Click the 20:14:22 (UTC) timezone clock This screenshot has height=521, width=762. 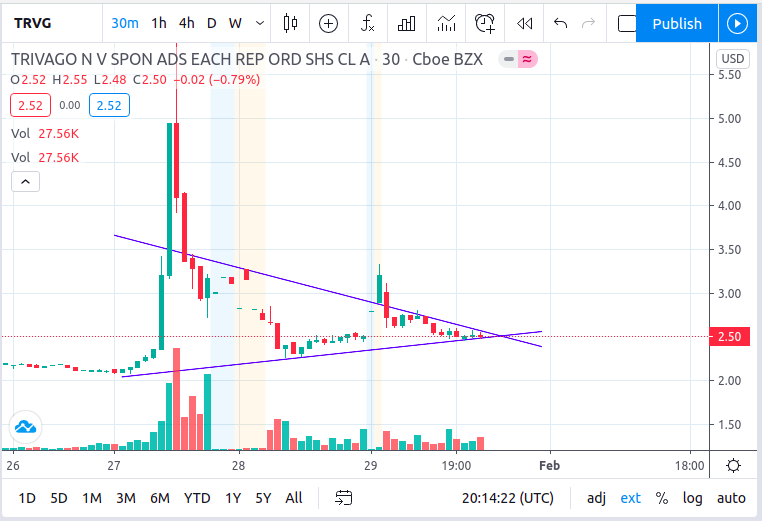pos(507,498)
